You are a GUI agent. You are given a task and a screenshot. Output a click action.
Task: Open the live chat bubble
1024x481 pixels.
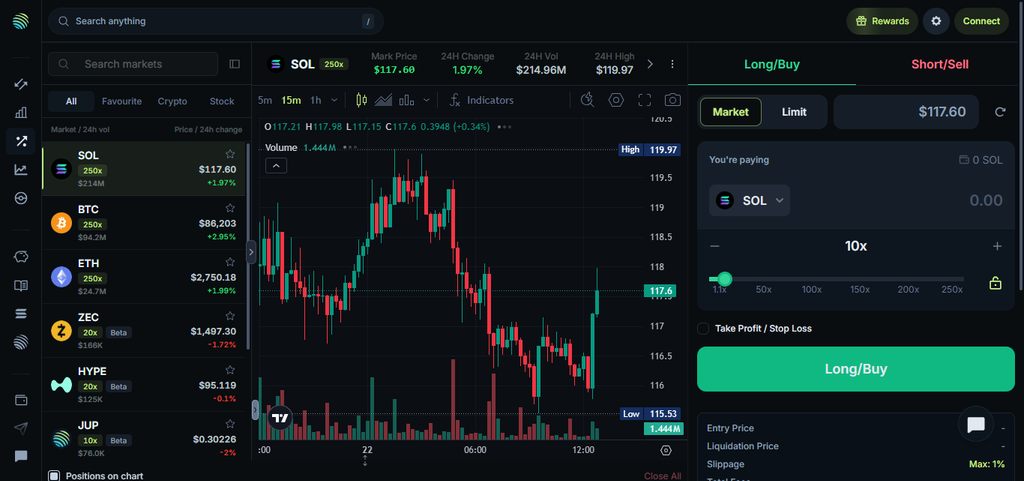[976, 425]
